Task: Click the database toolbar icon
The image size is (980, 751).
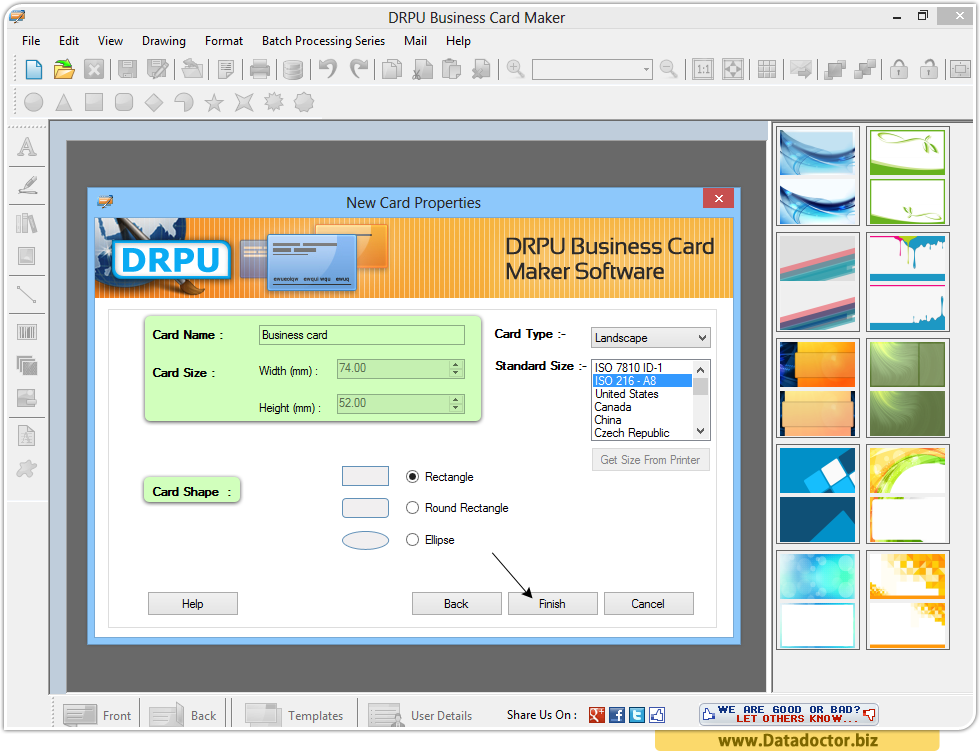Action: pyautogui.click(x=292, y=69)
